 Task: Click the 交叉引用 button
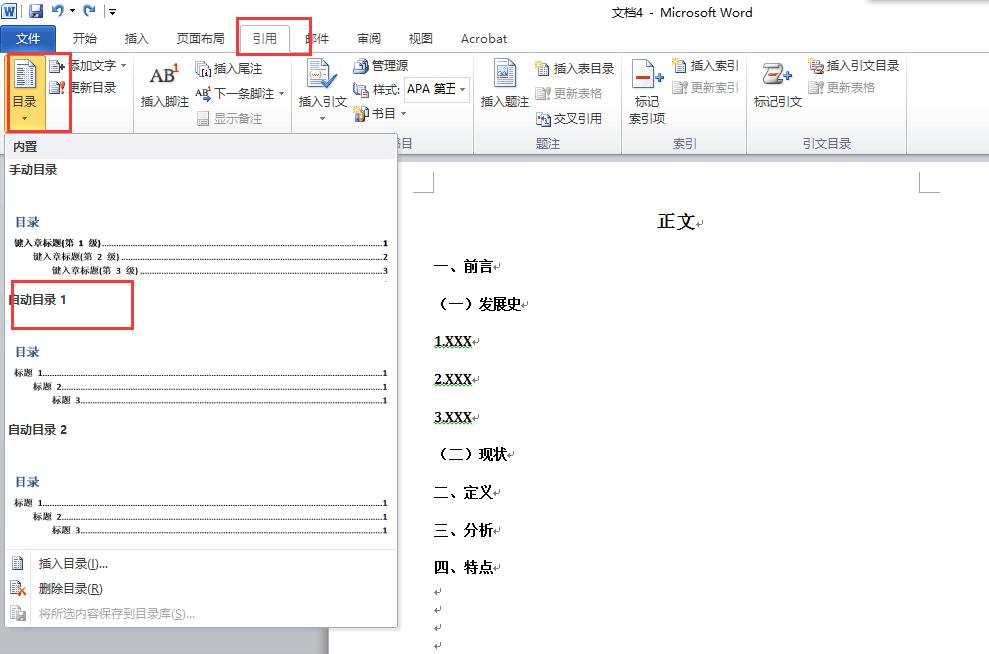pyautogui.click(x=568, y=119)
